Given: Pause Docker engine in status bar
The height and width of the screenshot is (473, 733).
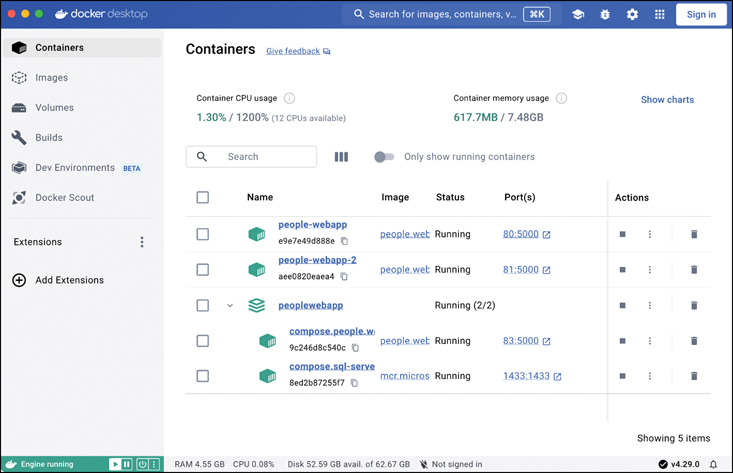Looking at the screenshot, I should click(x=128, y=464).
